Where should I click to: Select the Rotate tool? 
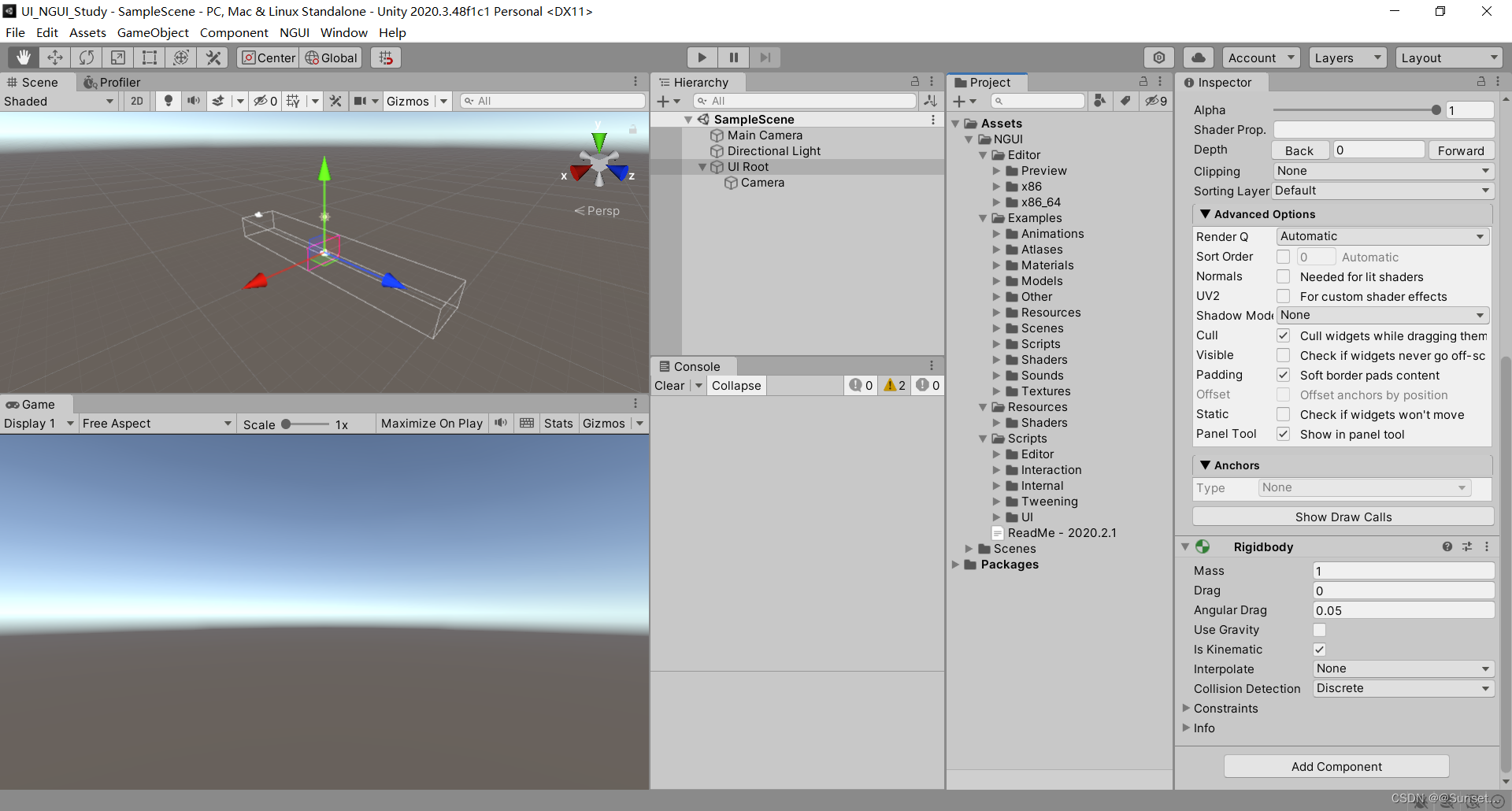pyautogui.click(x=87, y=57)
